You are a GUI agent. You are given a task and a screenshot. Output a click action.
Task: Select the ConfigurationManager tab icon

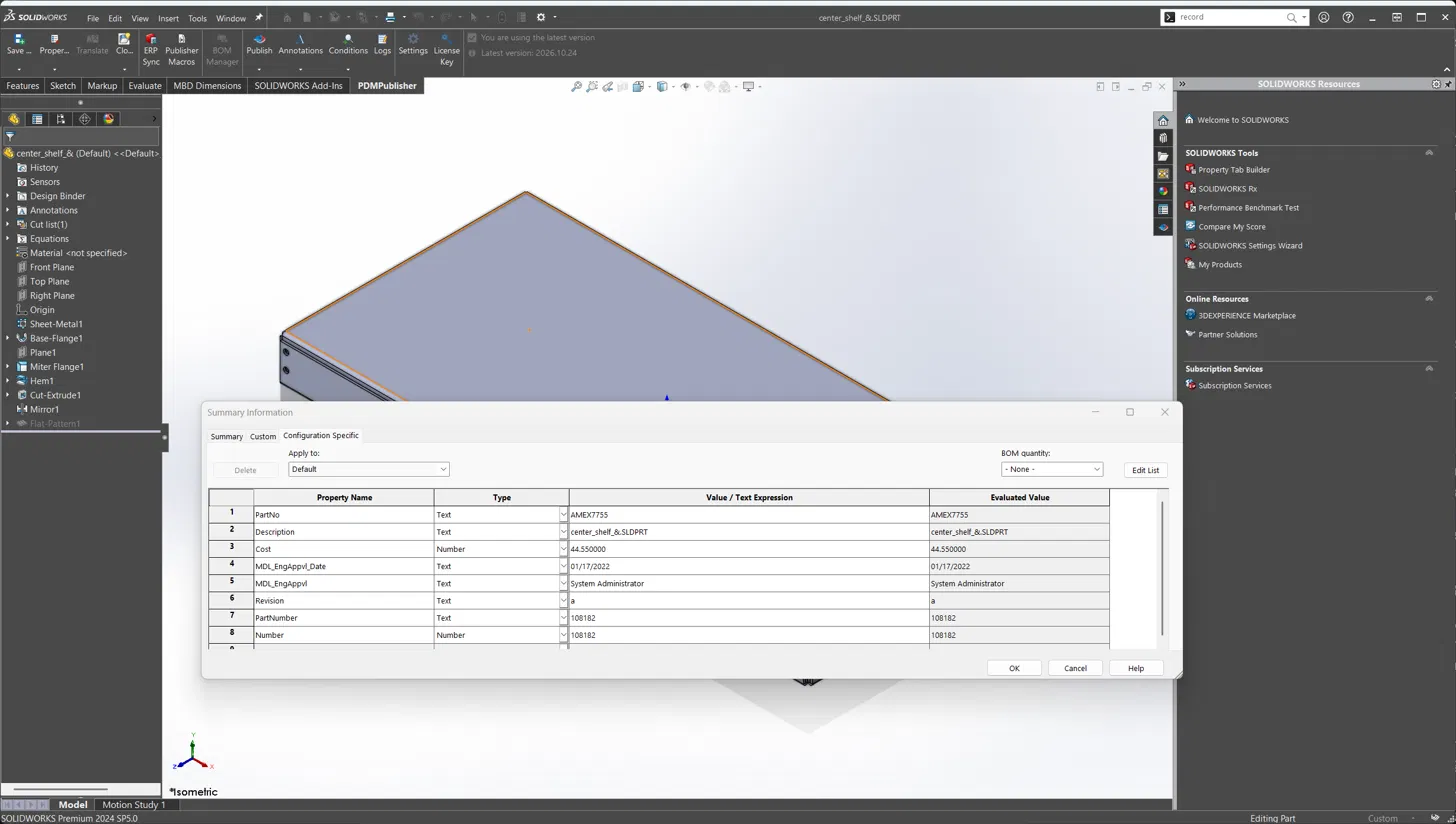[x=61, y=119]
